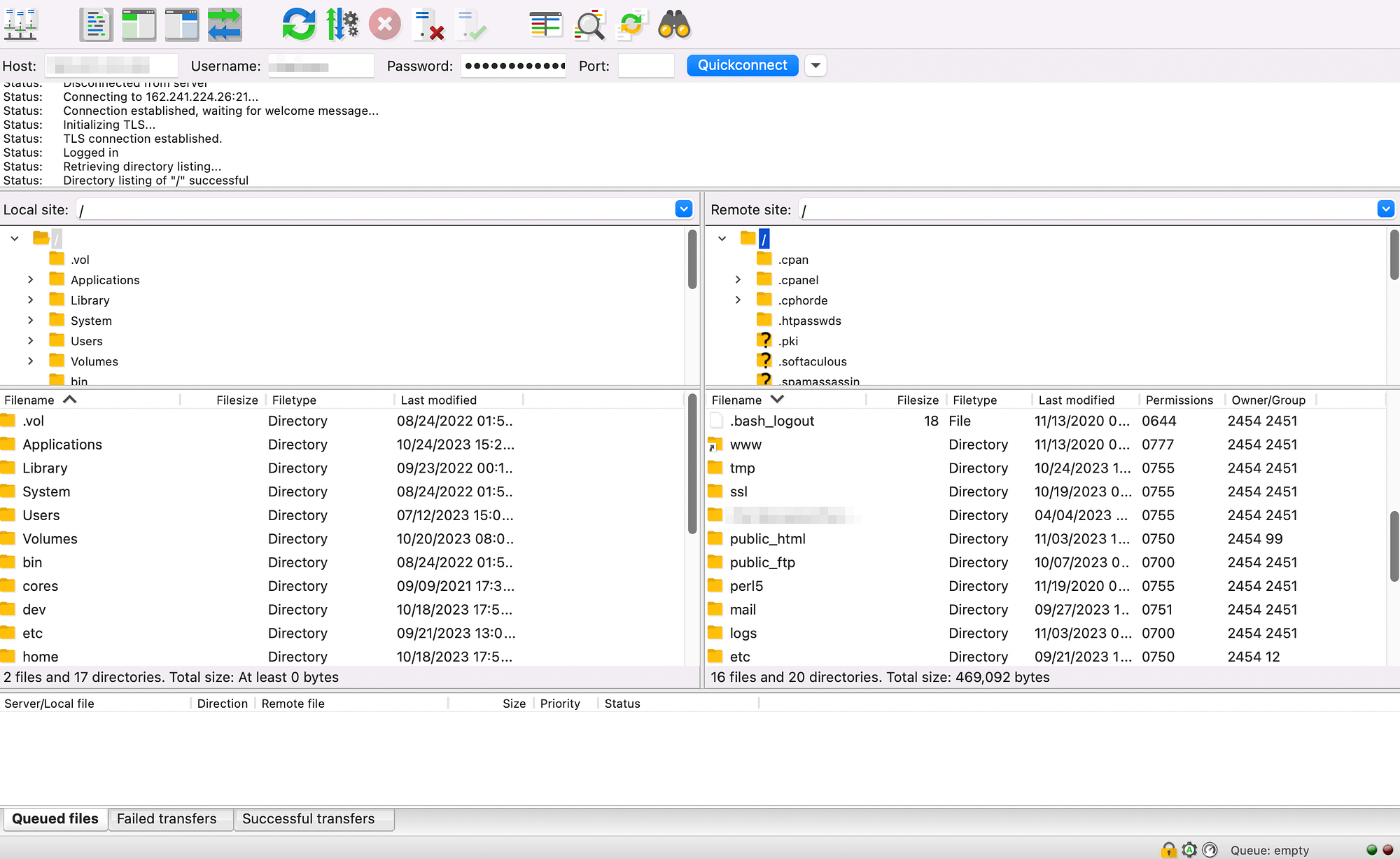Click the Synchronized browsing icon

[x=225, y=25]
